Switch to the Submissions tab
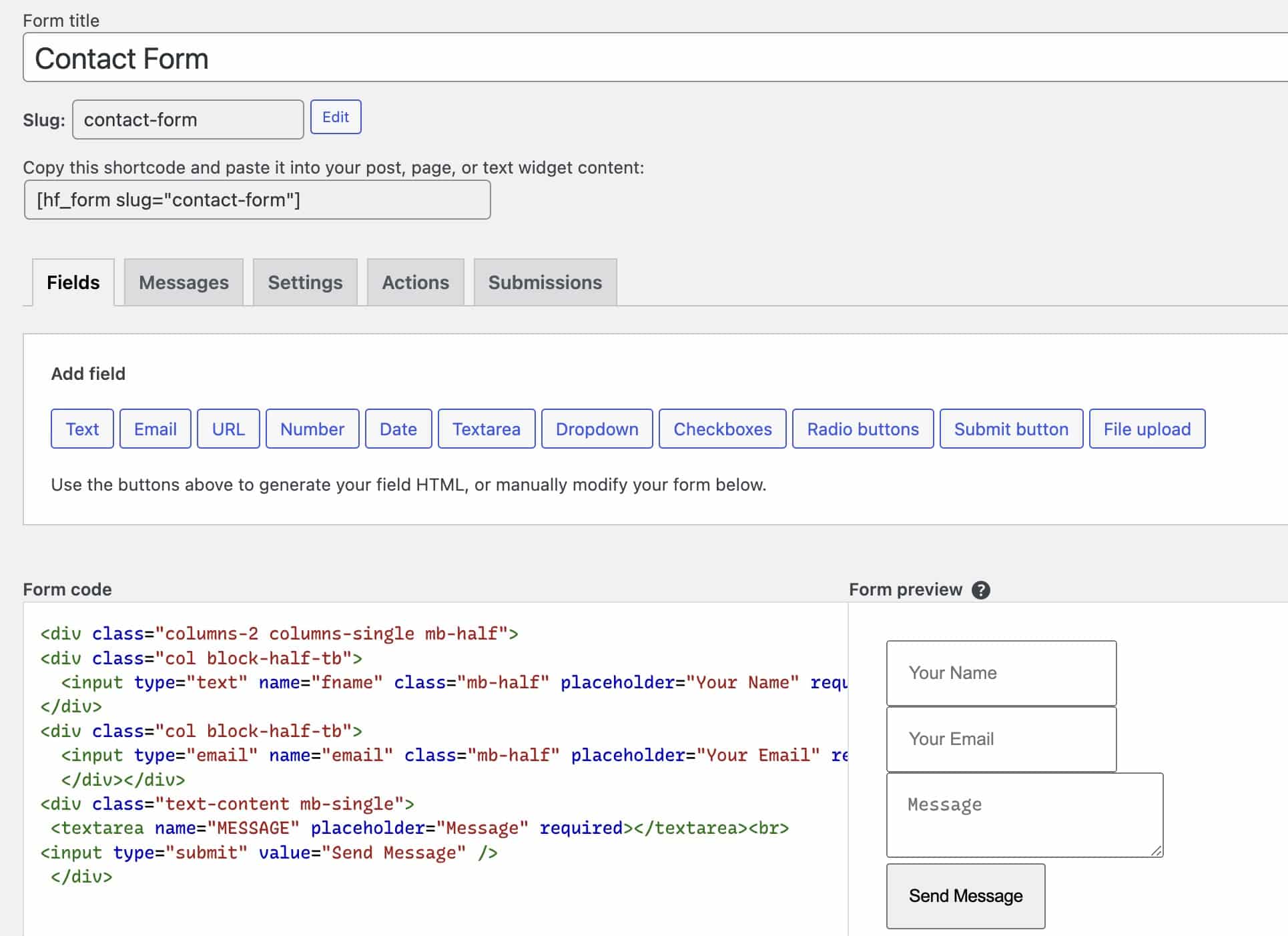The image size is (1288, 936). coord(545,282)
